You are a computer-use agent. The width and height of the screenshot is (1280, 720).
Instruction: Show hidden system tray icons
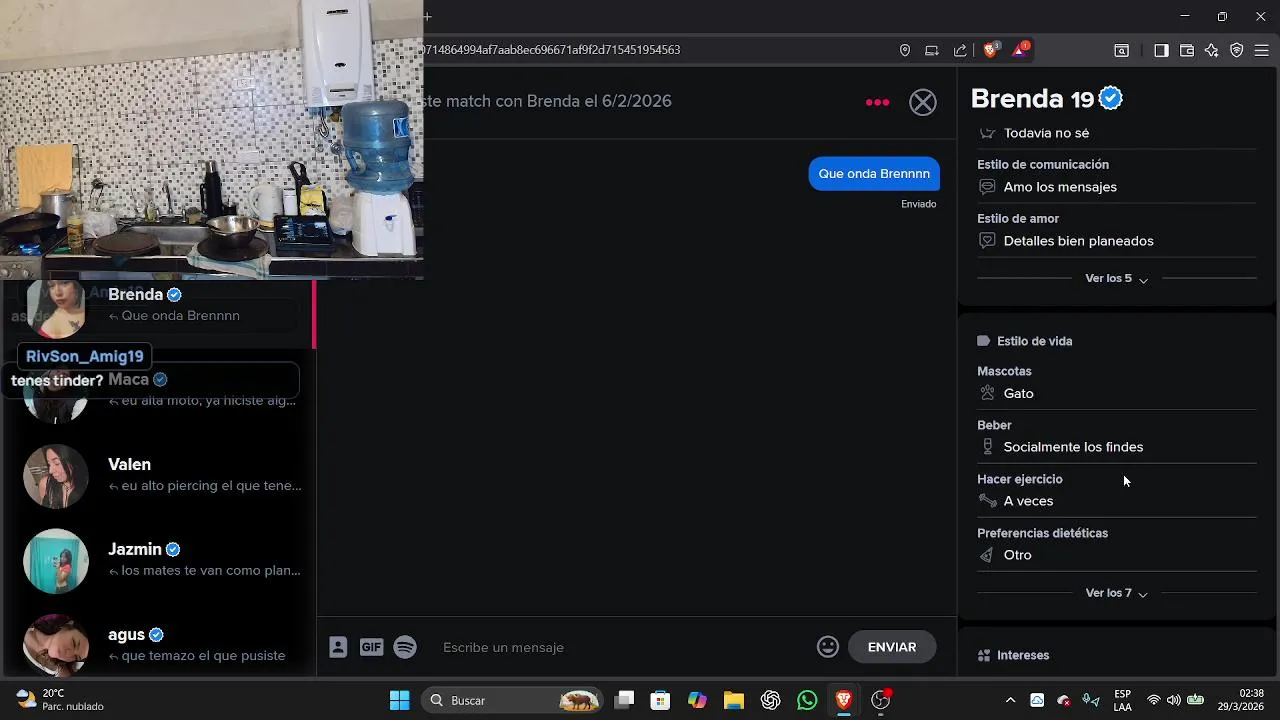tap(1010, 700)
